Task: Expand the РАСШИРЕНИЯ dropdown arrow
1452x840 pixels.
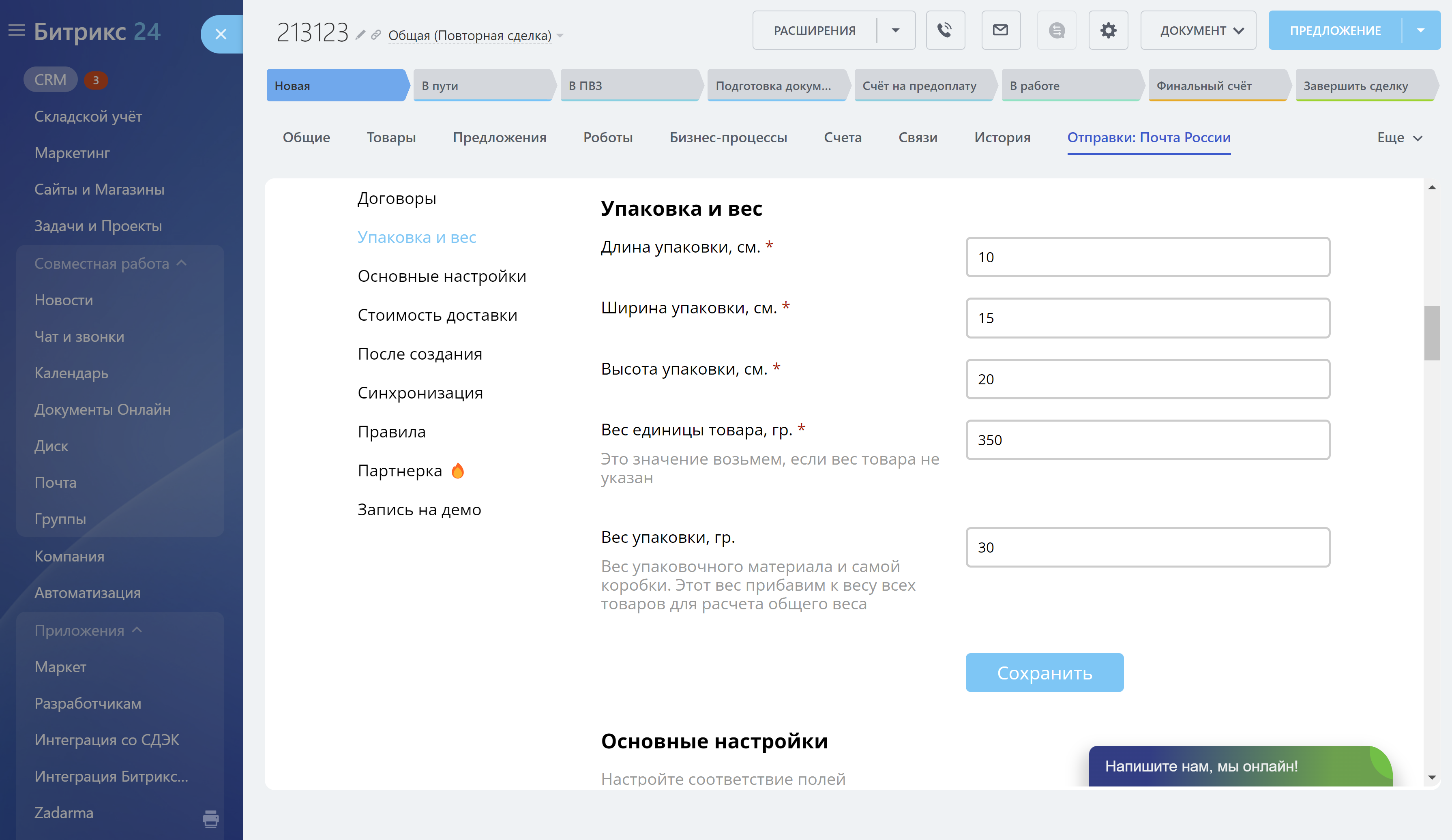Action: click(896, 30)
